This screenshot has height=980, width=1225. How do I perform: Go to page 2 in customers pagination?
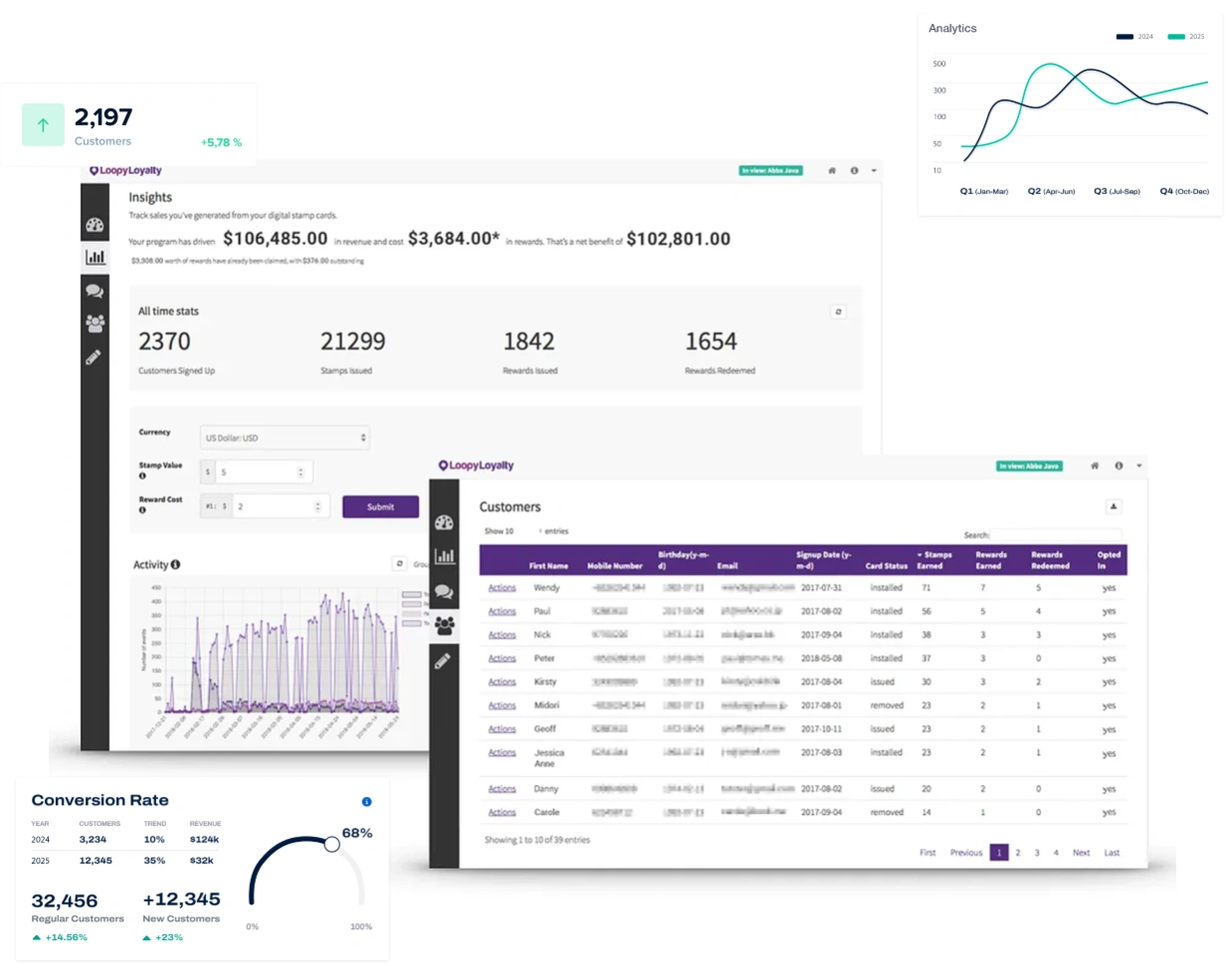tap(1018, 853)
